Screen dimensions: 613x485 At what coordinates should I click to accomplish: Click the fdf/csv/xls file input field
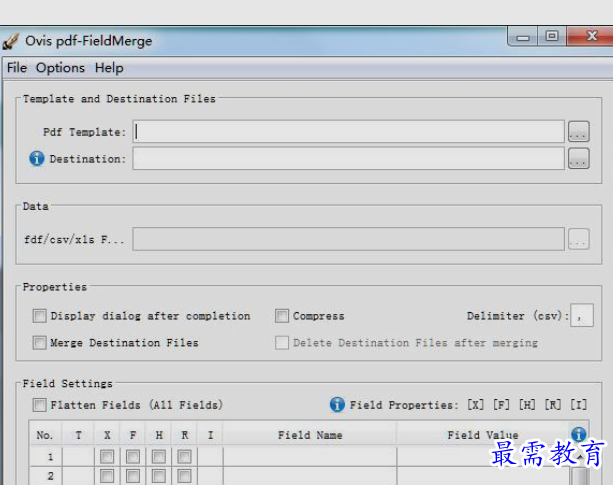point(348,239)
